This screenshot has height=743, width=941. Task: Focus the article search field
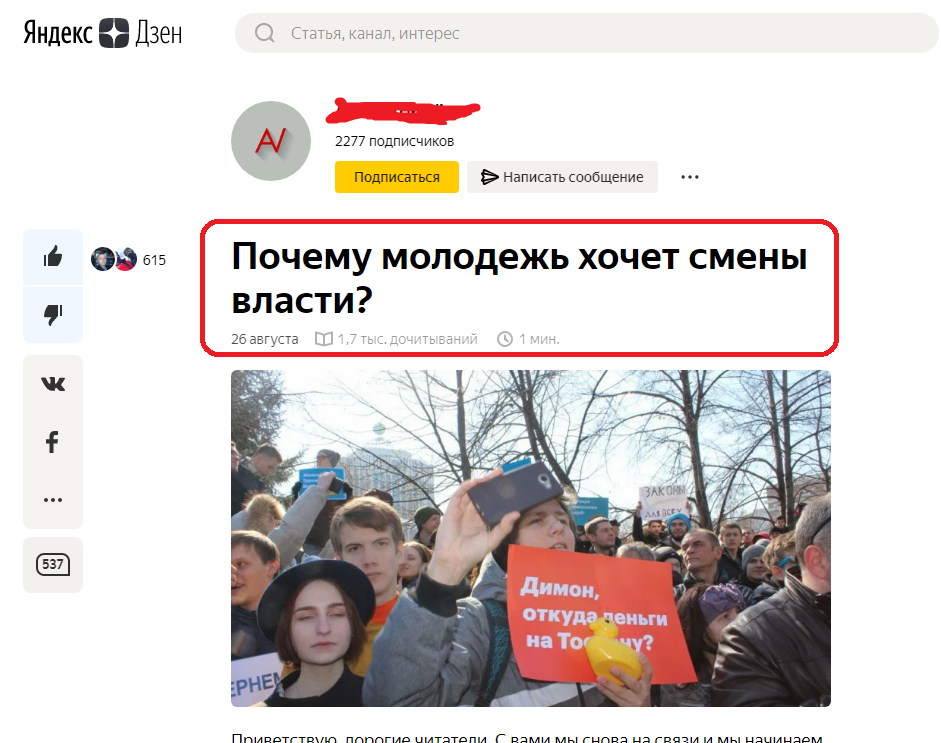[586, 33]
